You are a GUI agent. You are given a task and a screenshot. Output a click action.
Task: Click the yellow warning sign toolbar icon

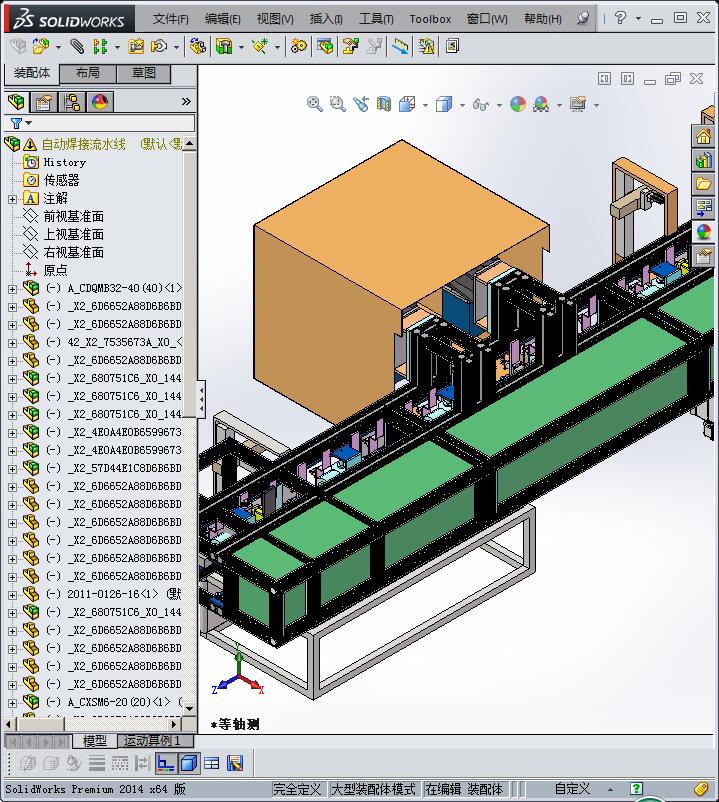(x=426, y=47)
